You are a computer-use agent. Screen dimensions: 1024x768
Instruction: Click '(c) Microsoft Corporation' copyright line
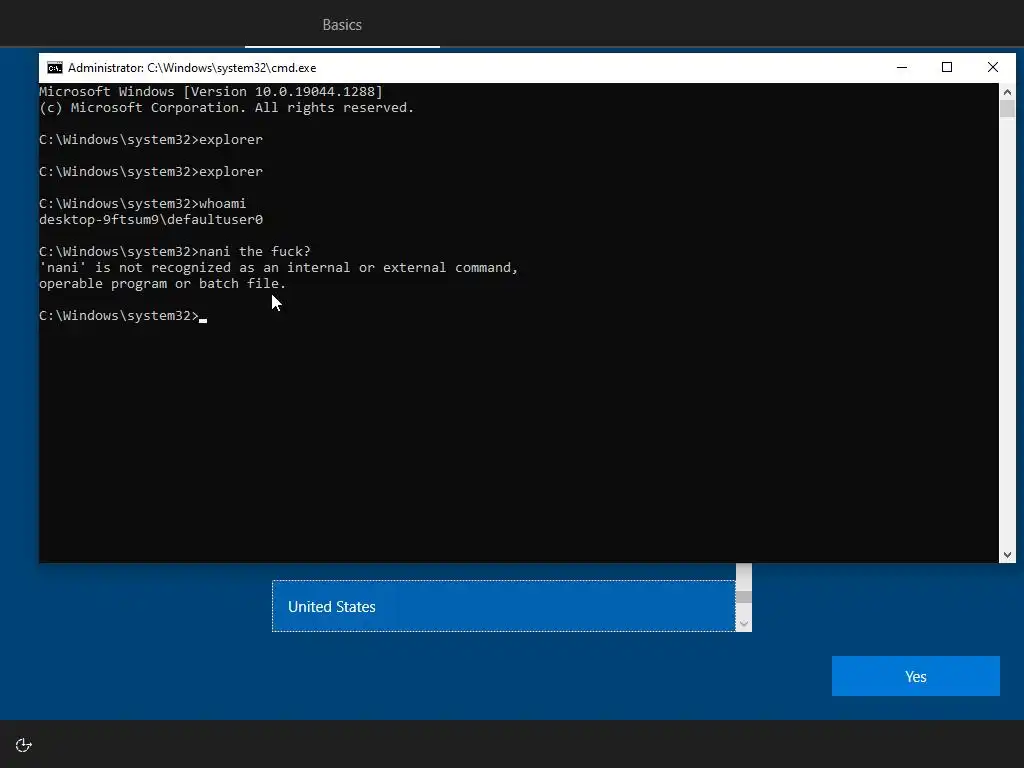coord(227,108)
